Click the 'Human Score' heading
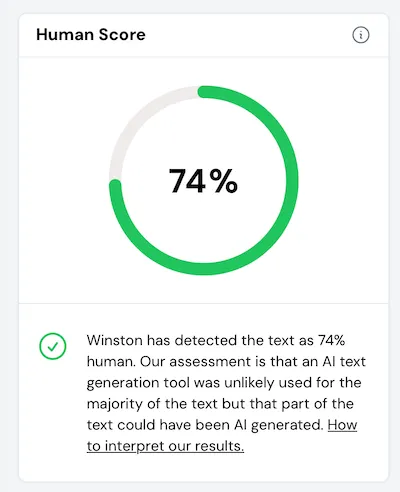400x492 pixels. pos(91,35)
